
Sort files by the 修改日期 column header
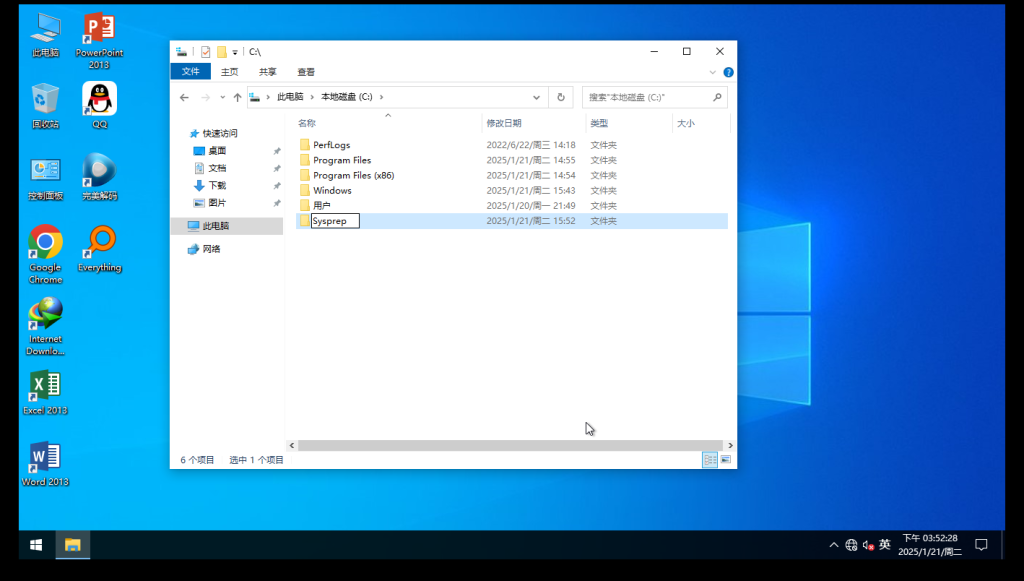click(x=503, y=123)
